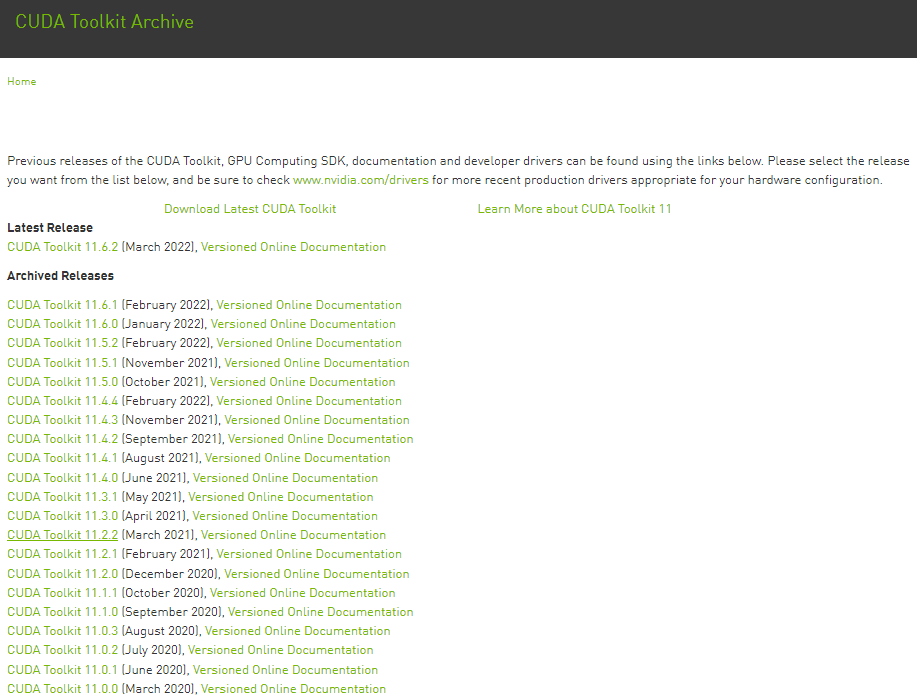Open CUDA Toolkit 11.0.1 link

63,670
